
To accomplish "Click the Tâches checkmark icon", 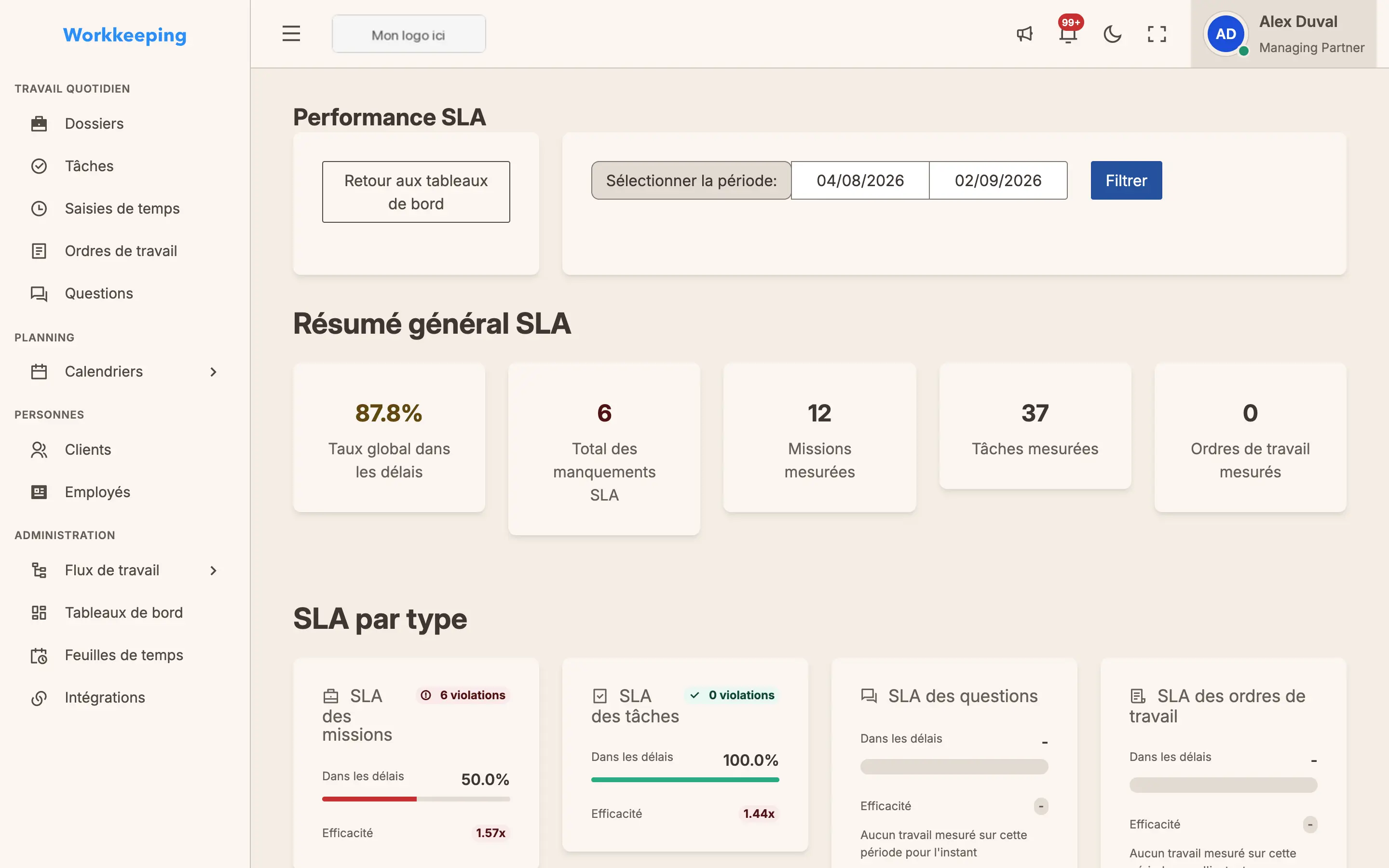I will coord(39,166).
